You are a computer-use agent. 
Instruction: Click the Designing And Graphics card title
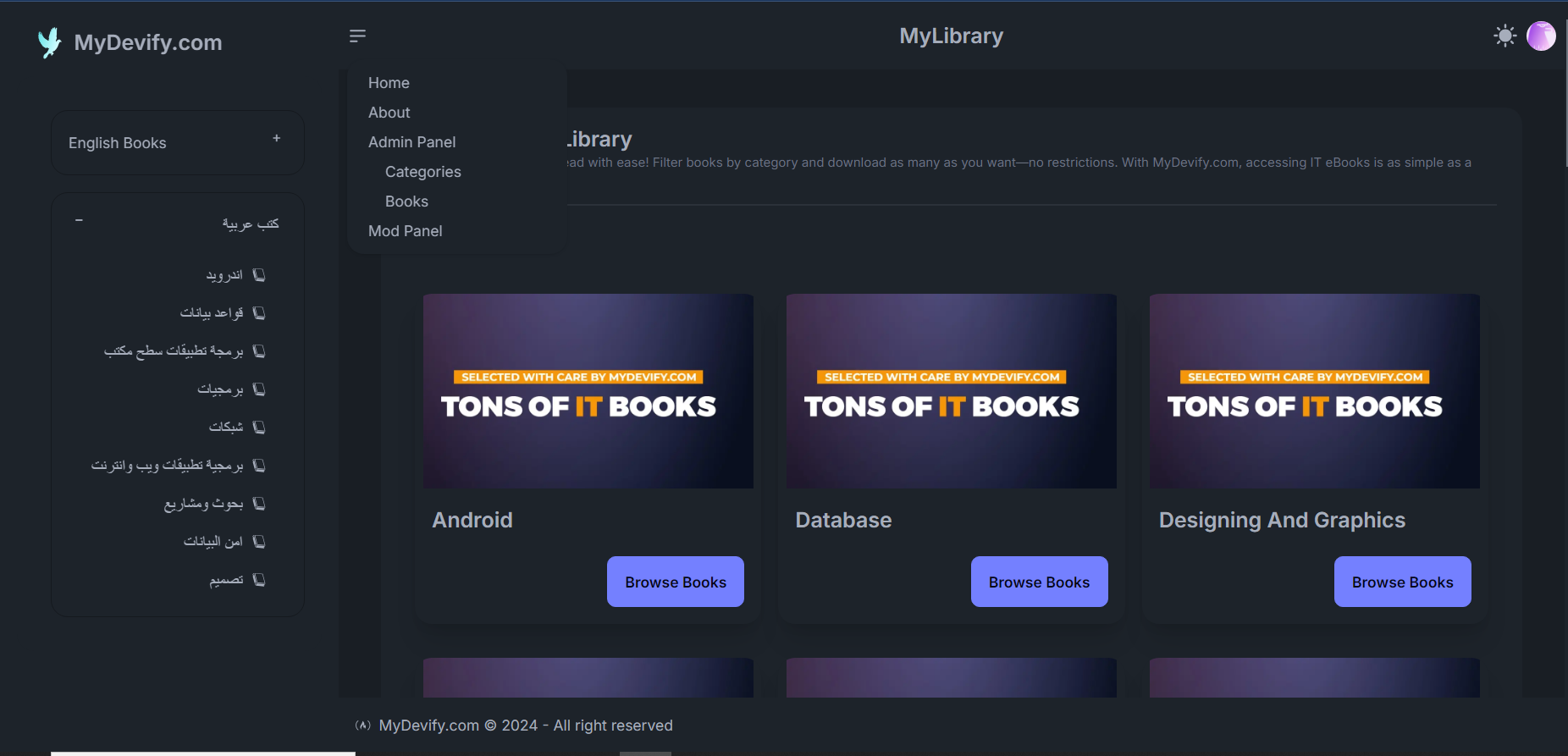(x=1282, y=520)
